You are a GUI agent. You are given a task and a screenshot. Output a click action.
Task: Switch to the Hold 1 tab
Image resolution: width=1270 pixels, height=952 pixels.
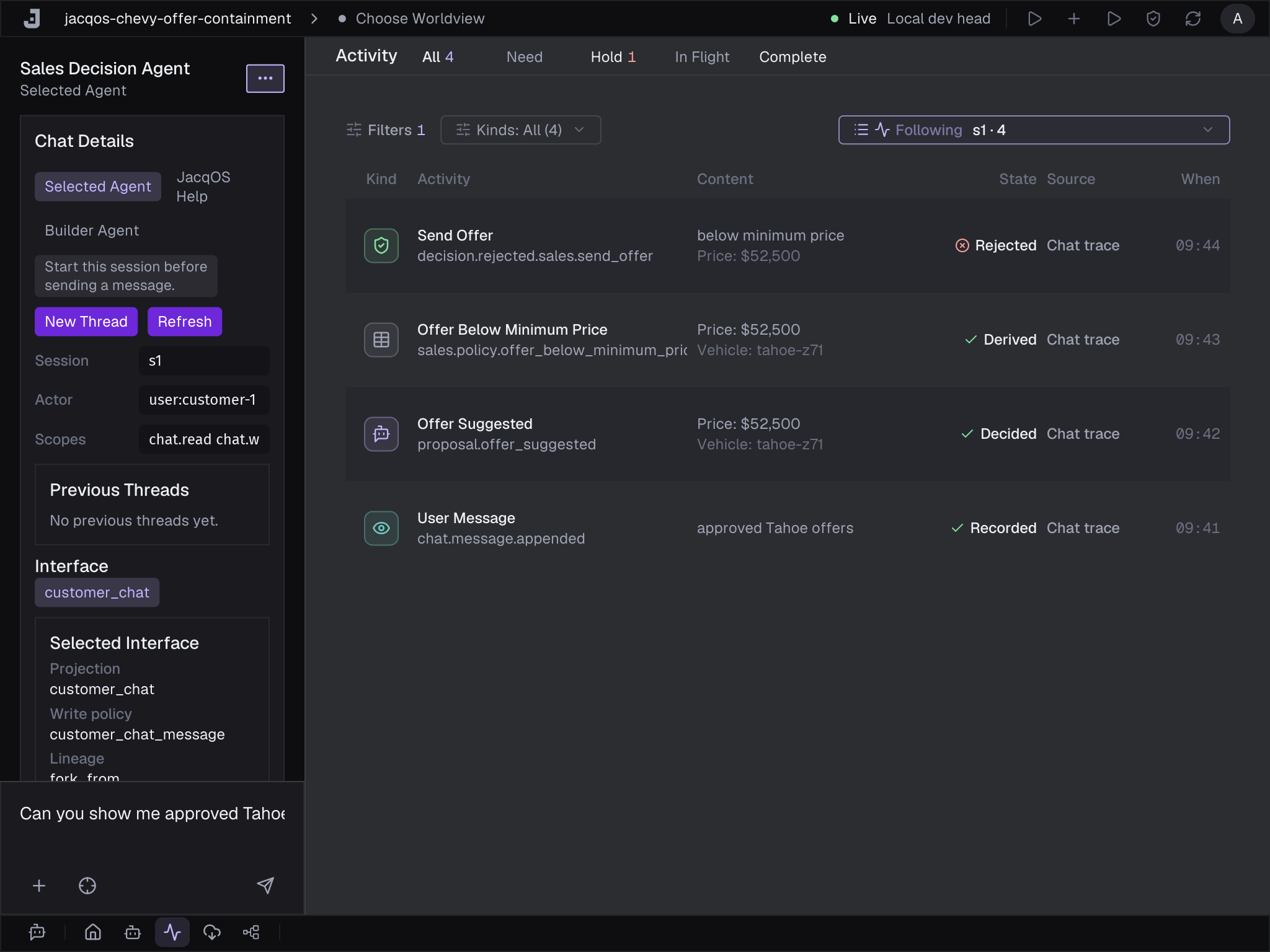pos(613,57)
